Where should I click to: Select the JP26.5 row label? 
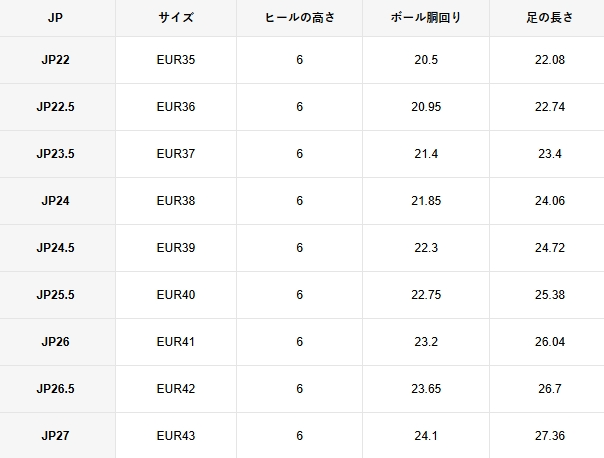click(x=55, y=389)
